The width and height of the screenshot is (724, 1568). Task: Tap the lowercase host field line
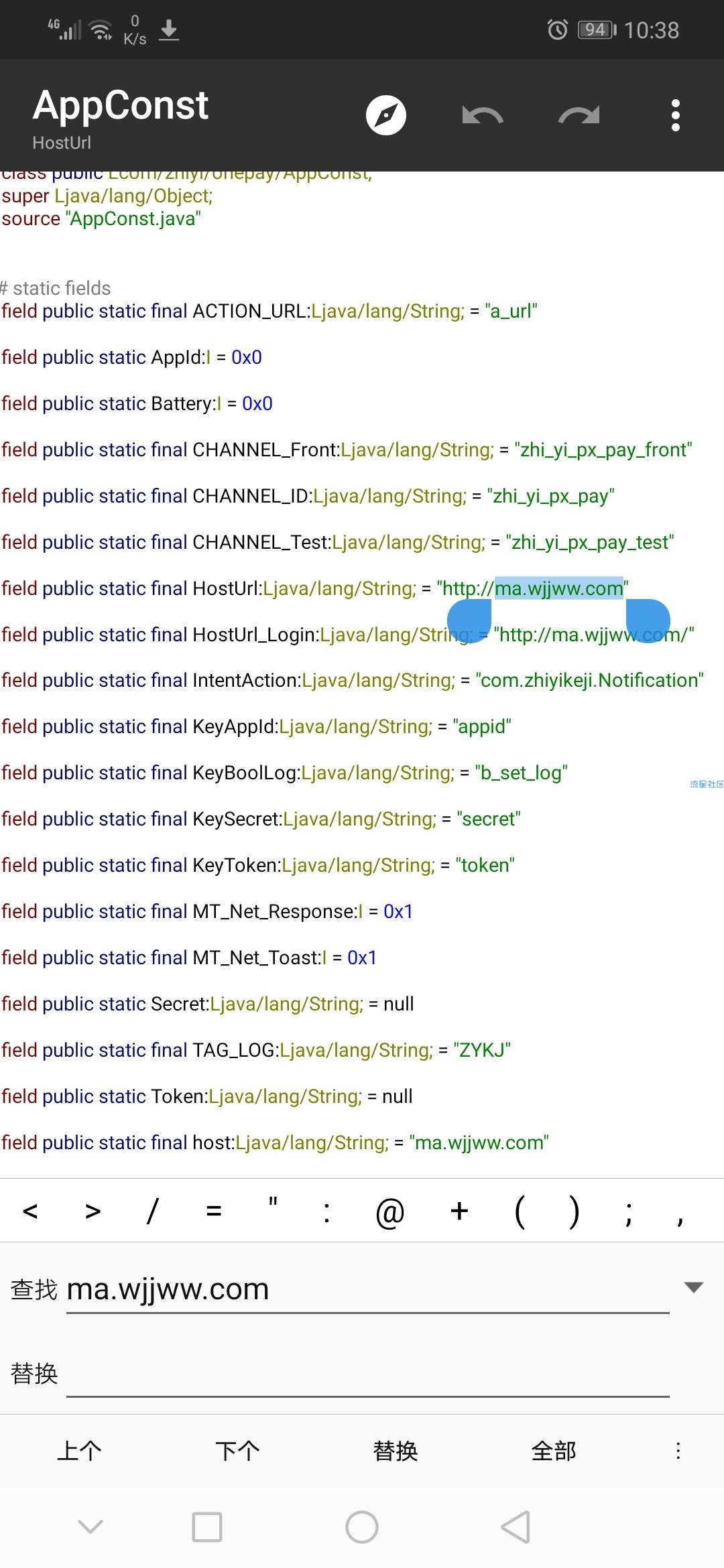275,1142
